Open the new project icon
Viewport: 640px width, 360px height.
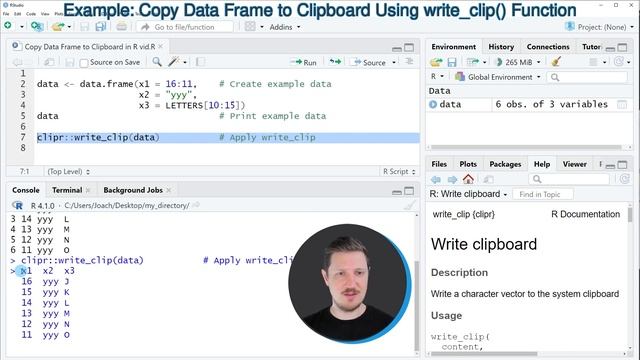coord(37,27)
